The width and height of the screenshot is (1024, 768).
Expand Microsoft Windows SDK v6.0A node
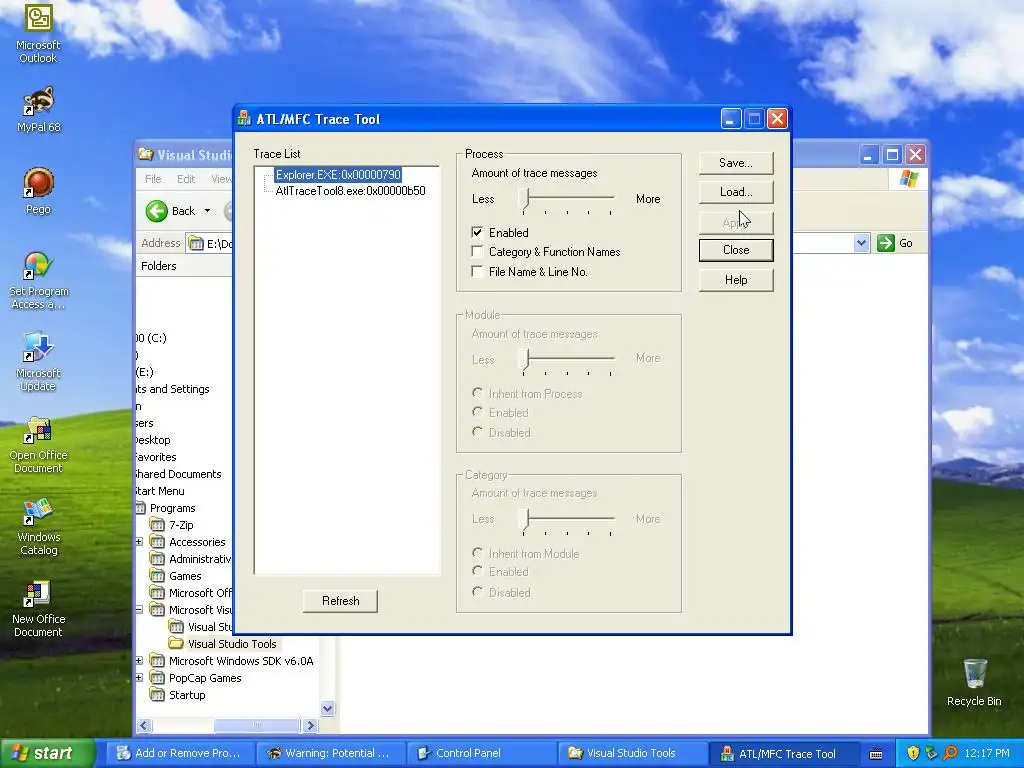[x=139, y=660]
